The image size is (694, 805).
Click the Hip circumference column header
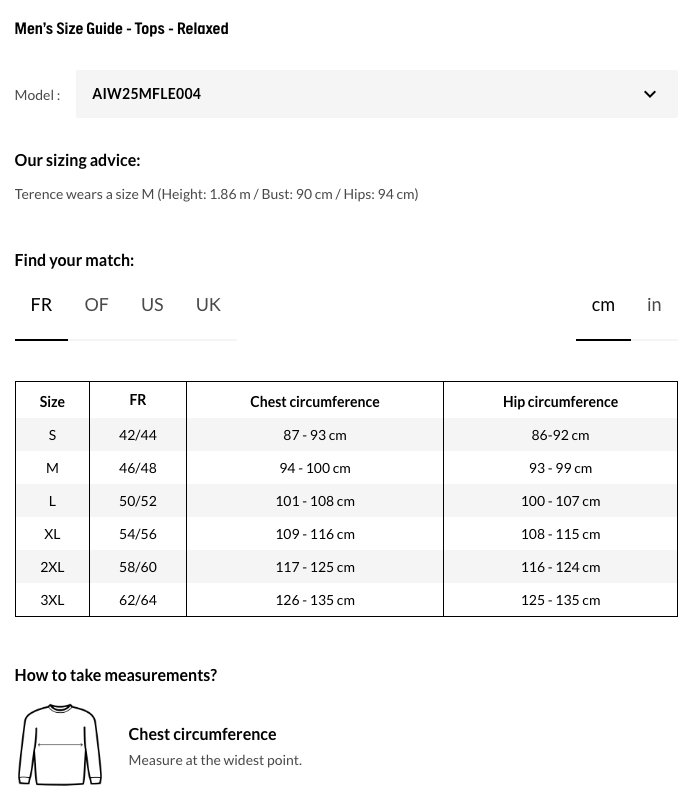560,402
